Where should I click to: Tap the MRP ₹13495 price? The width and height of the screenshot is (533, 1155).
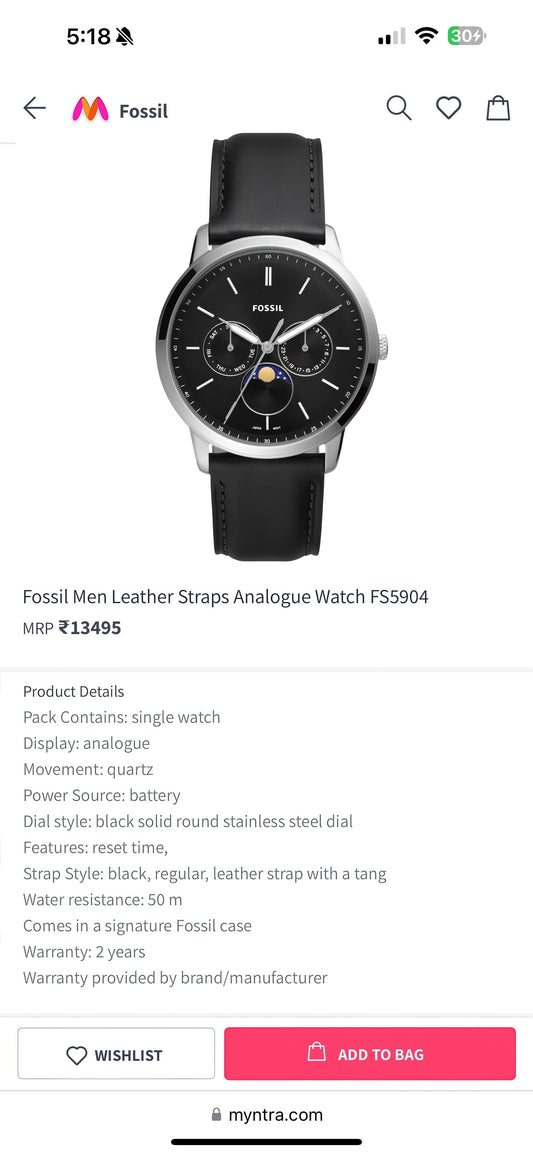72,628
